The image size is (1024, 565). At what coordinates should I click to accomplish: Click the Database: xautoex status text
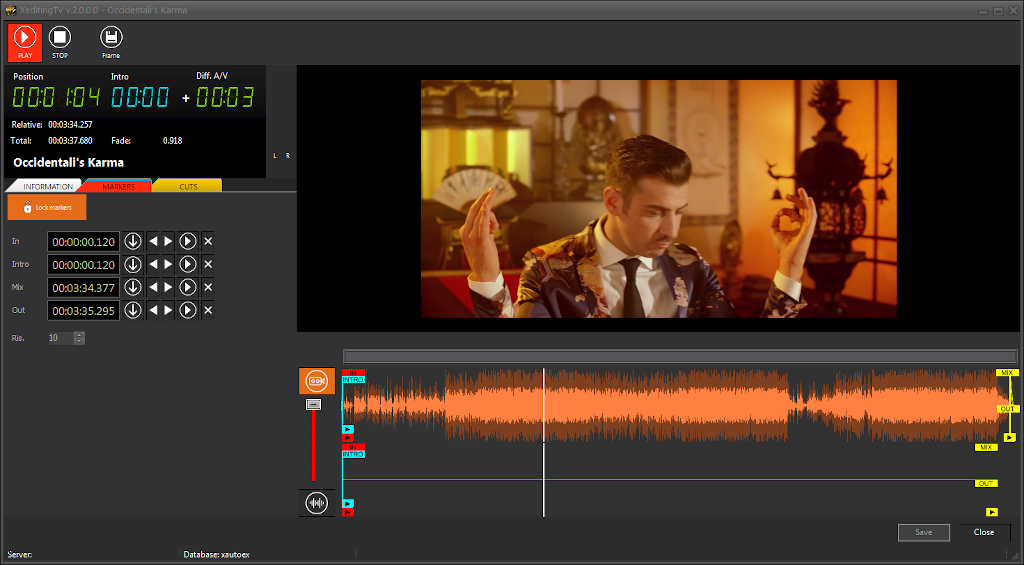[216, 555]
